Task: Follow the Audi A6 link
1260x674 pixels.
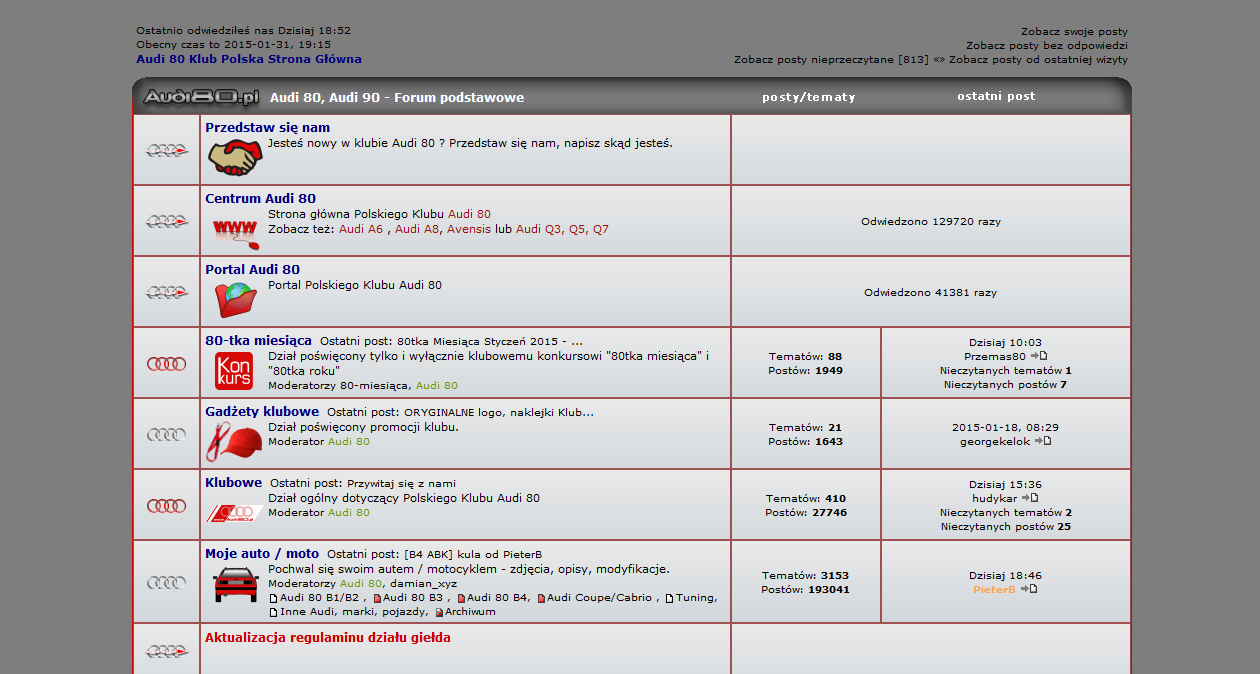Action: click(x=361, y=229)
